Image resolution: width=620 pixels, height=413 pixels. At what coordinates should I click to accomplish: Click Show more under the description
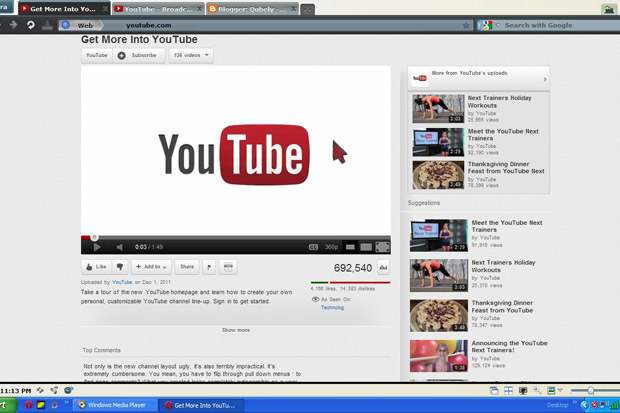[x=236, y=330]
